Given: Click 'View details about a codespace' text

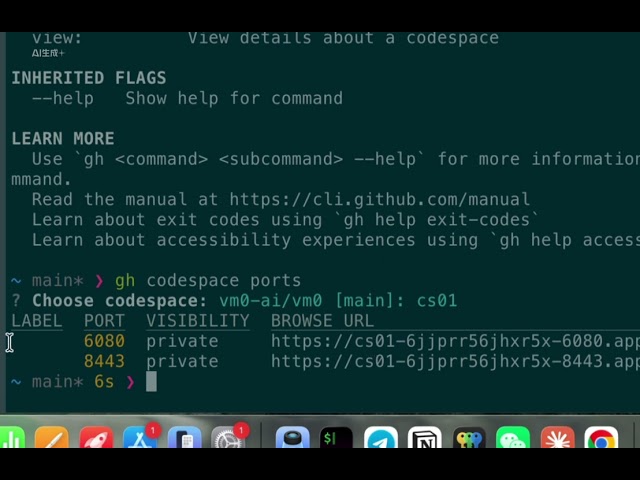Looking at the screenshot, I should [343, 38].
